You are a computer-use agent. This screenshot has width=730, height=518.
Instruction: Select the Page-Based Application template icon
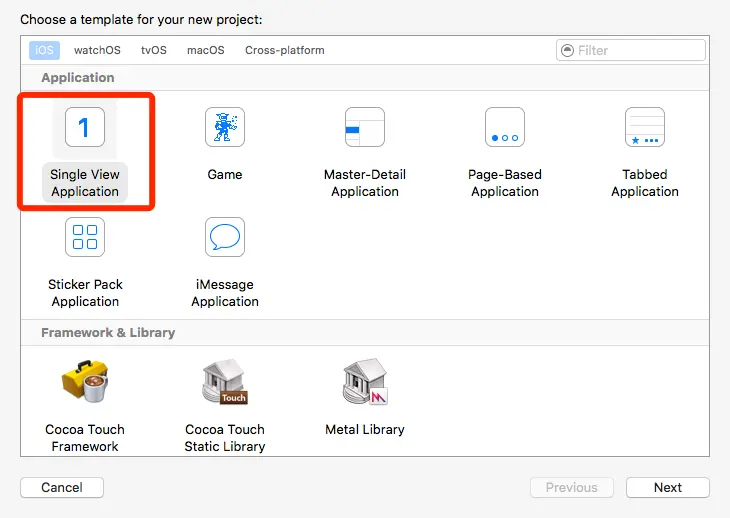click(505, 127)
